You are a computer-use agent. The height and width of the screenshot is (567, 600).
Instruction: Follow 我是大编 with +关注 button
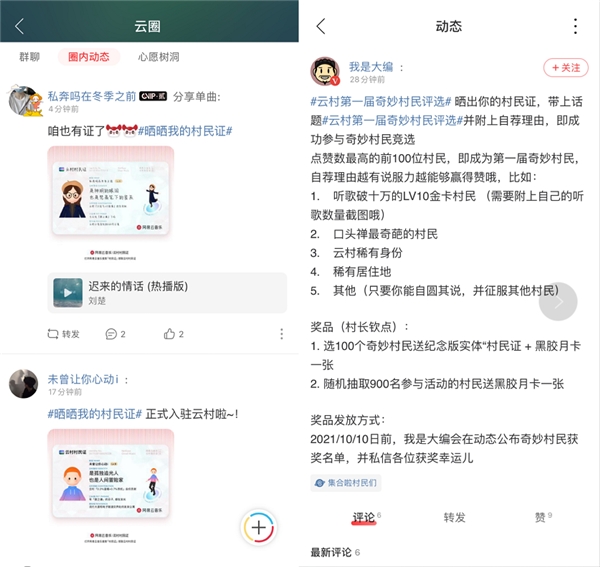(566, 68)
